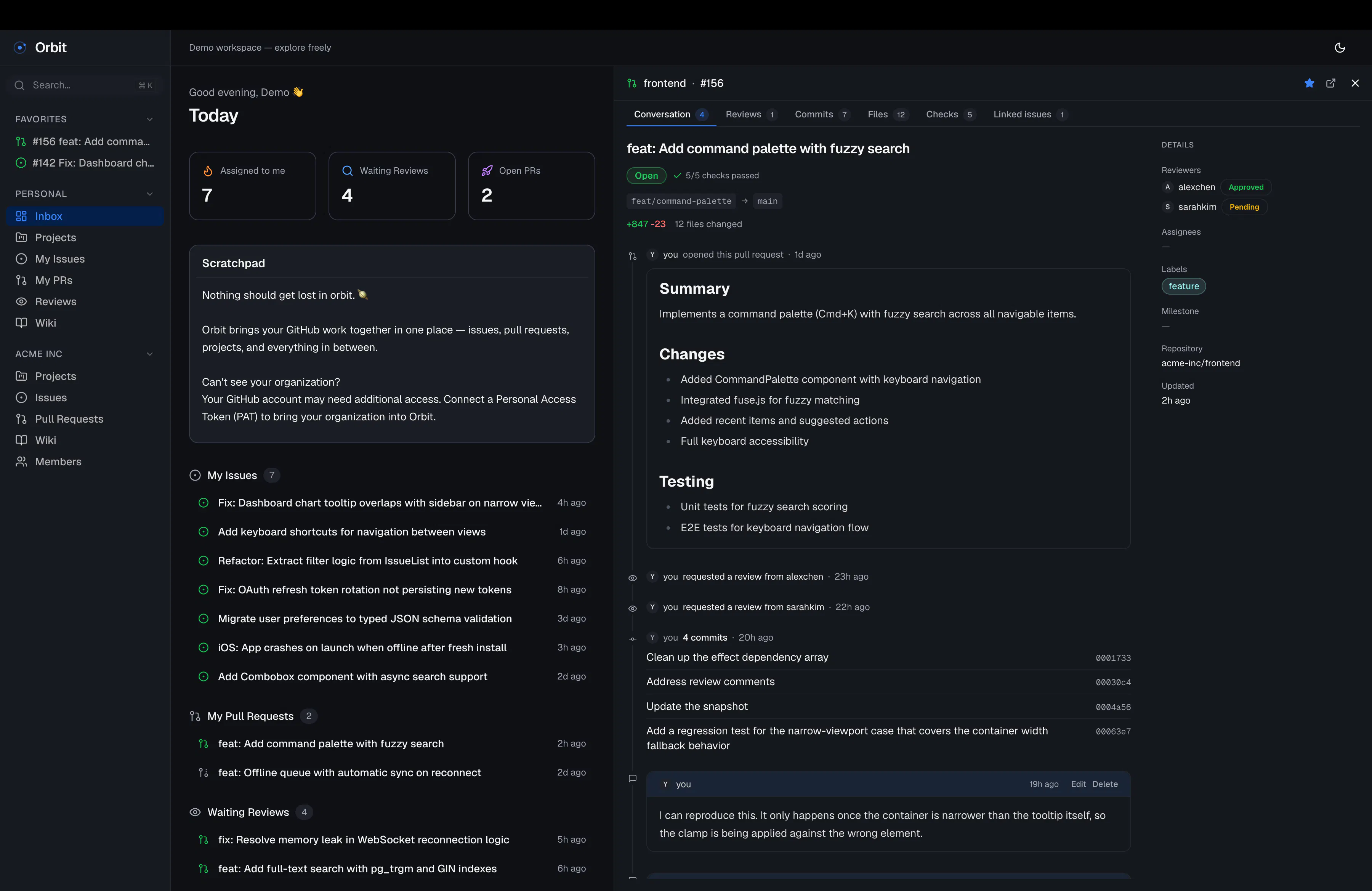Open review fix: Resolve memory leak in WebSocket
Viewport: 1372px width, 891px height.
tap(392, 839)
